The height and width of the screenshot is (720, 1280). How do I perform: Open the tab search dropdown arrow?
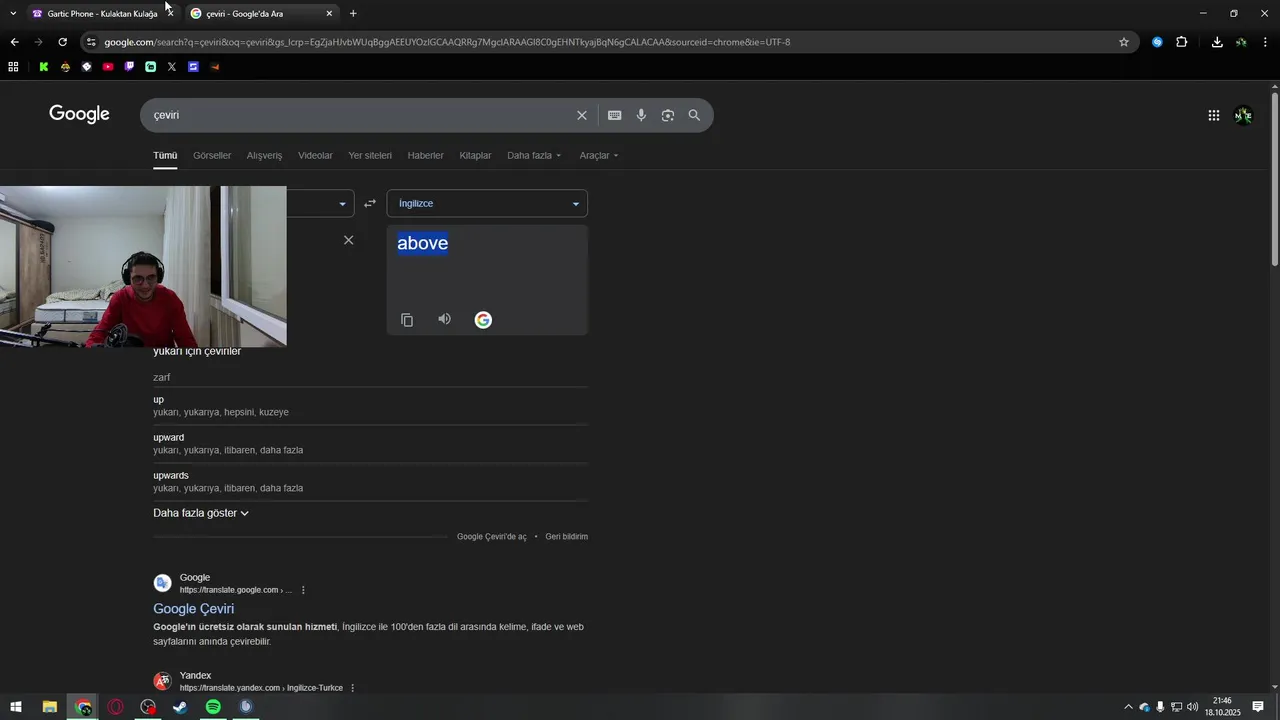(13, 14)
